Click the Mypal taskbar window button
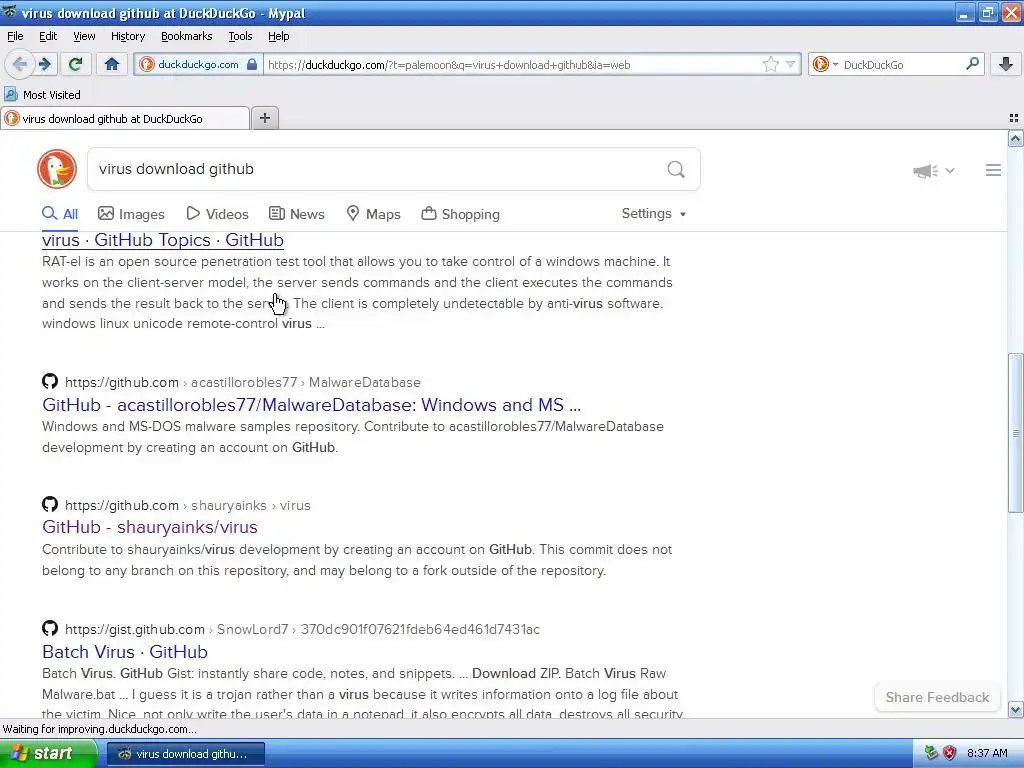The width and height of the screenshot is (1024, 768). pyautogui.click(x=185, y=754)
